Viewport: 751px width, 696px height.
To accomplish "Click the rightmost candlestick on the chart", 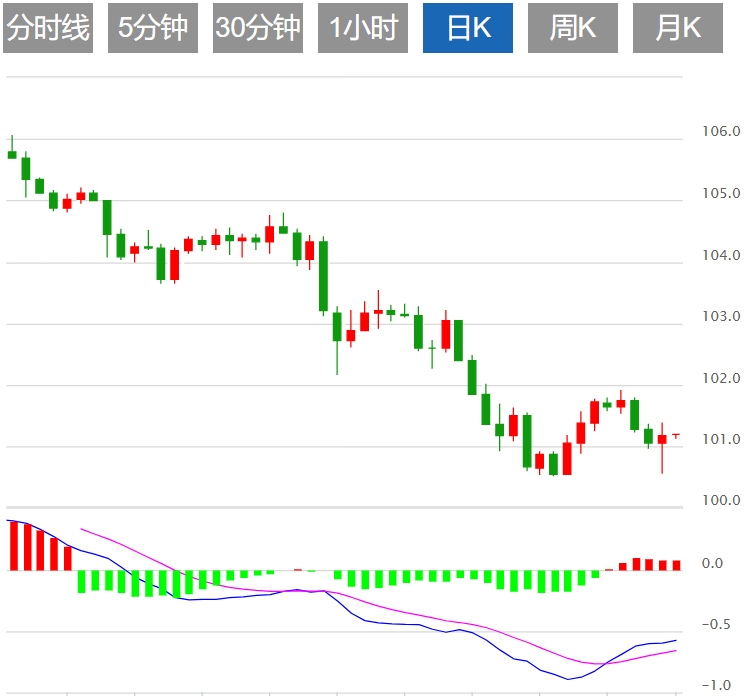I will pyautogui.click(x=676, y=435).
